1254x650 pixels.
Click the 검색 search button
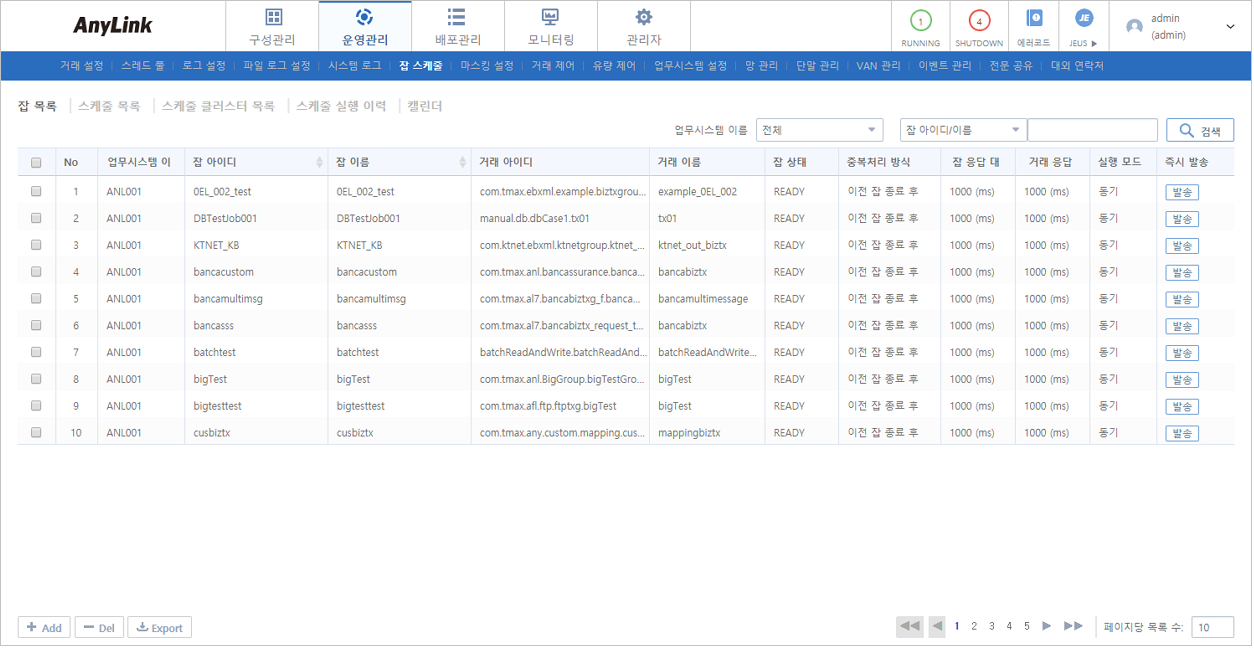1200,131
